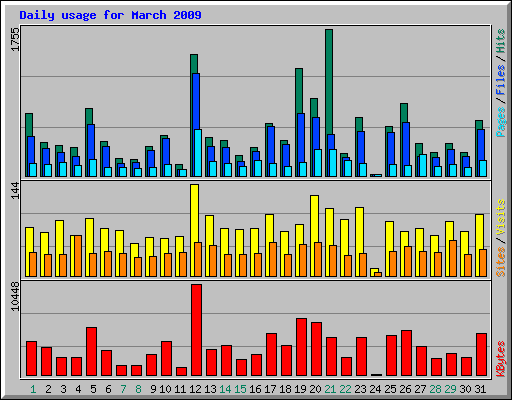The height and width of the screenshot is (400, 512).
Task: Select day label 11 on the axis
Action: pos(180,389)
